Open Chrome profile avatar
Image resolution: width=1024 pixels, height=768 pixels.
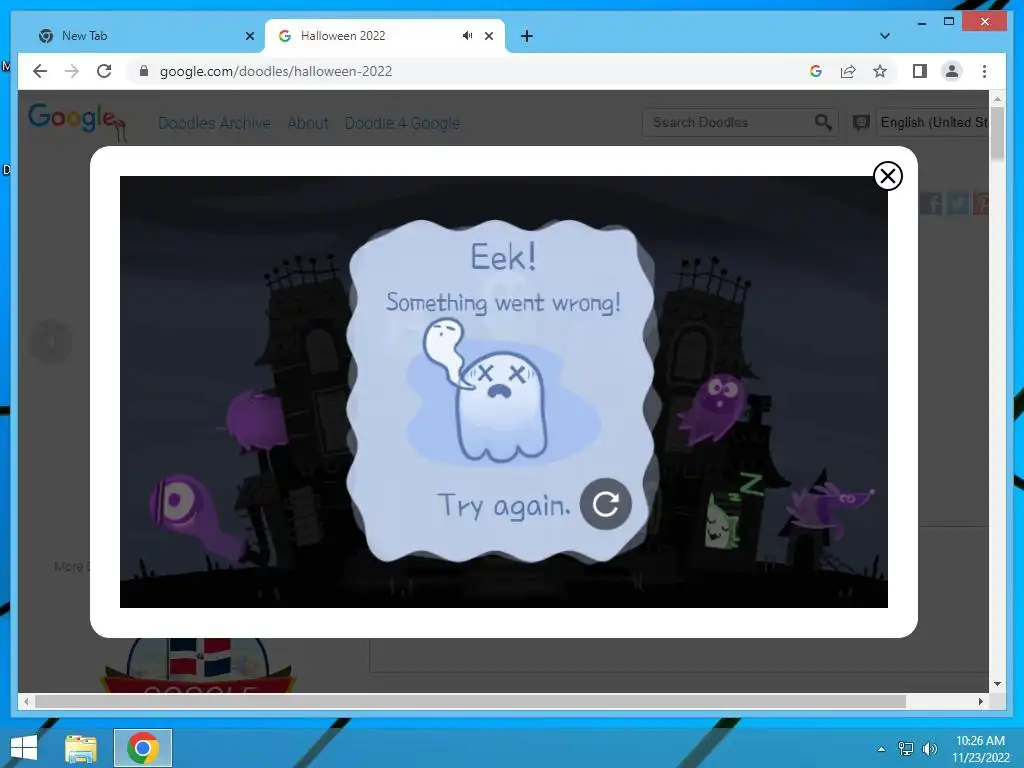pos(952,71)
